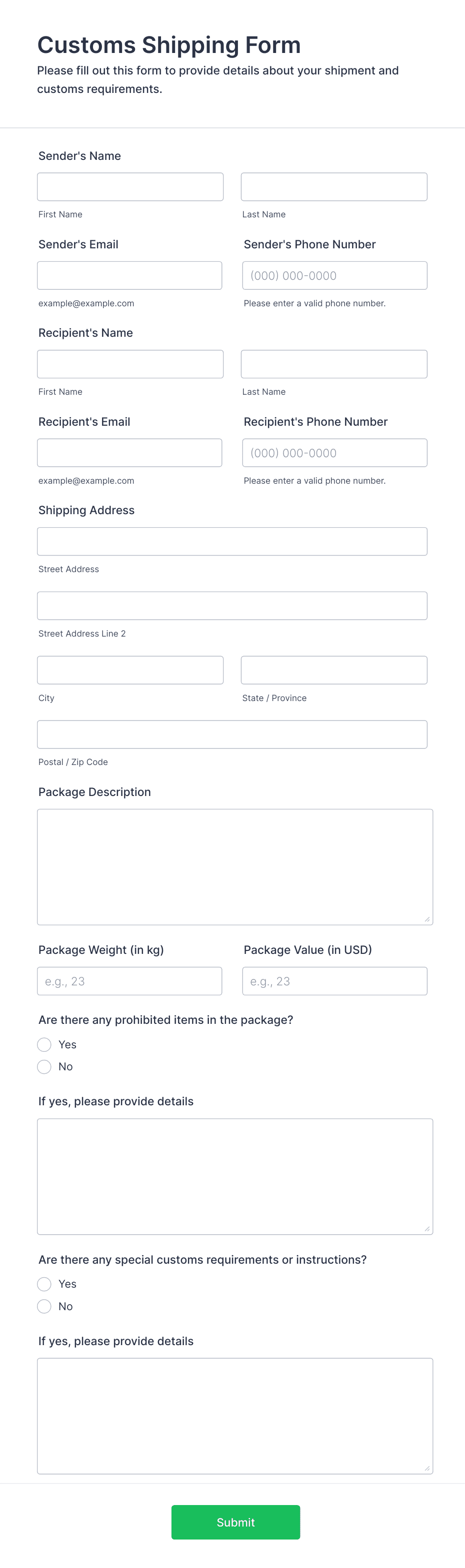Click the Sender's First Name field

click(x=130, y=186)
